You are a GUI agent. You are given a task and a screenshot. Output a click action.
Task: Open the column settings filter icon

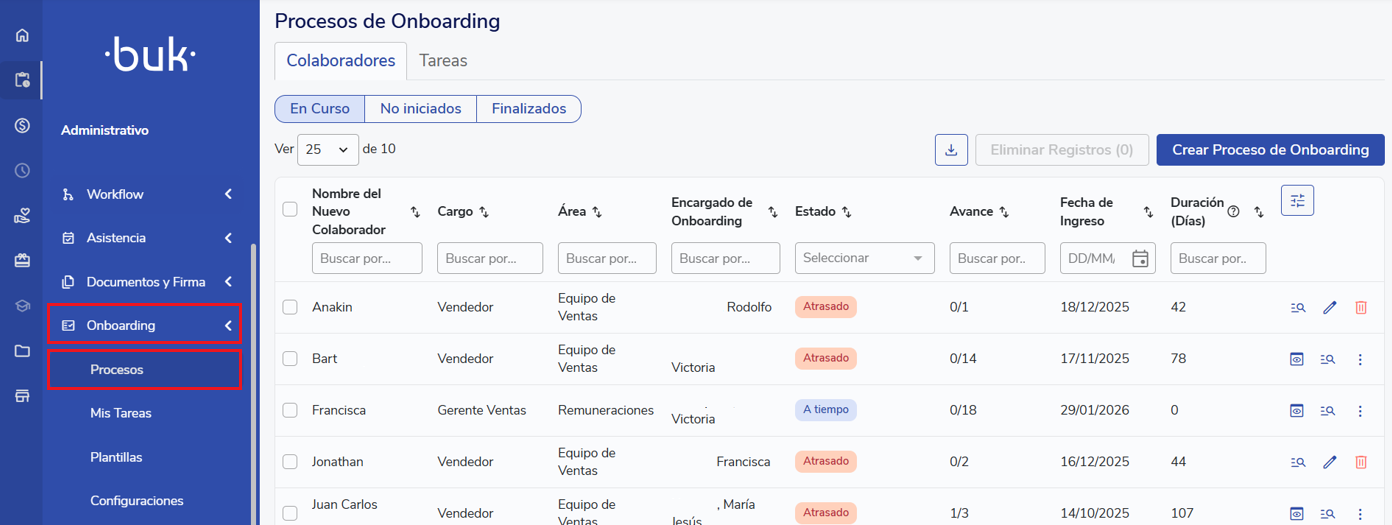coord(1297,200)
